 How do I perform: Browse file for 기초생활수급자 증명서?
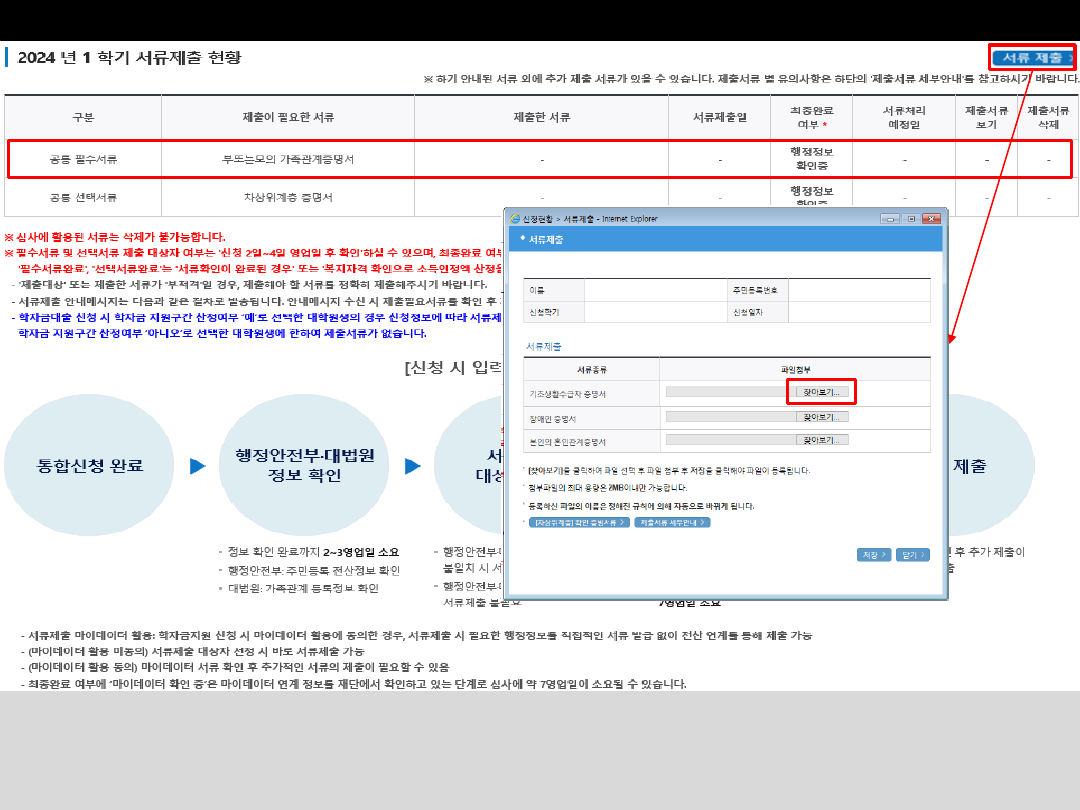tap(821, 392)
